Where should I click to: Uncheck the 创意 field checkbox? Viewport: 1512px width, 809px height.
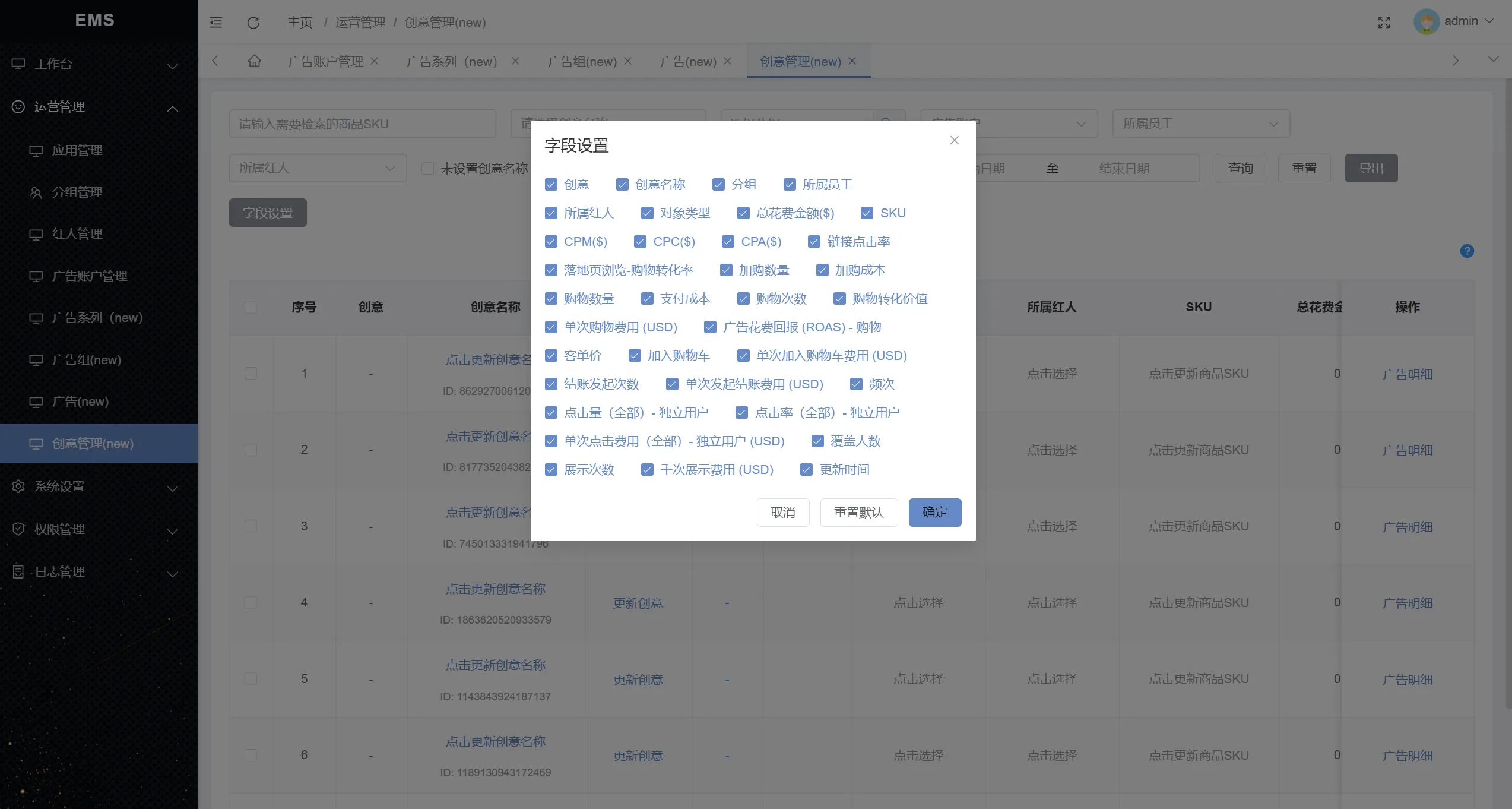551,185
